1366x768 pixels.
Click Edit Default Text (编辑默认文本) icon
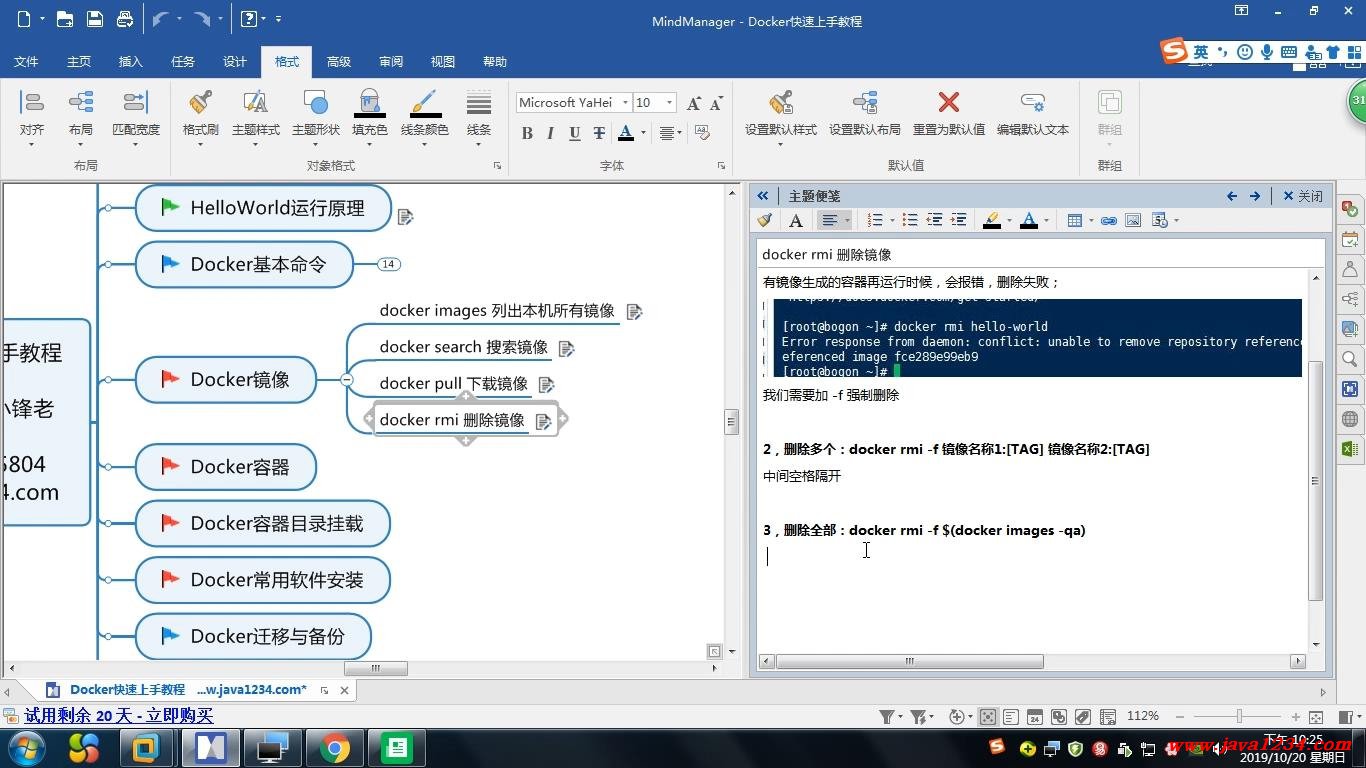[1033, 103]
